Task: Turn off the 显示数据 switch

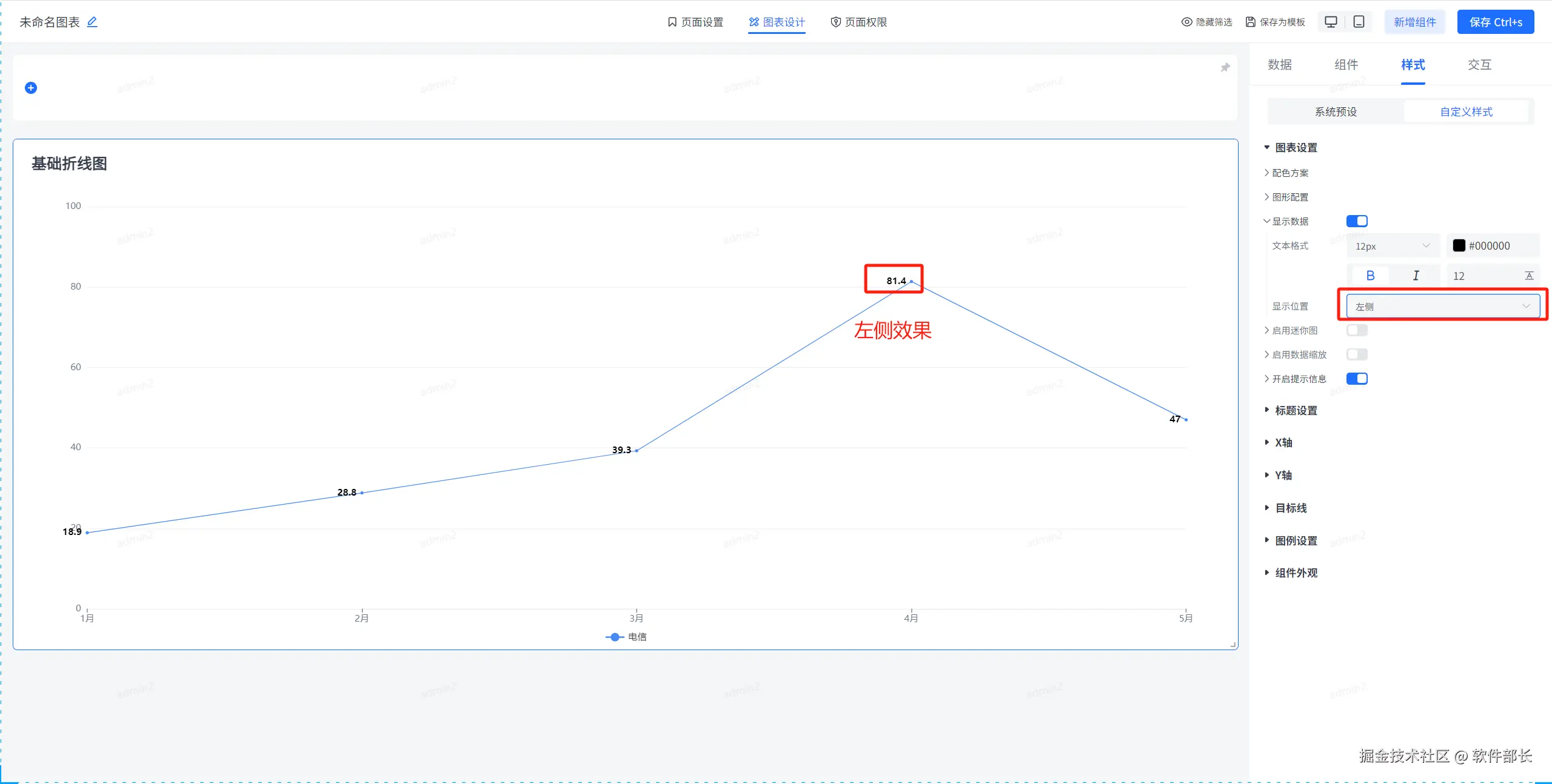Action: (1357, 221)
